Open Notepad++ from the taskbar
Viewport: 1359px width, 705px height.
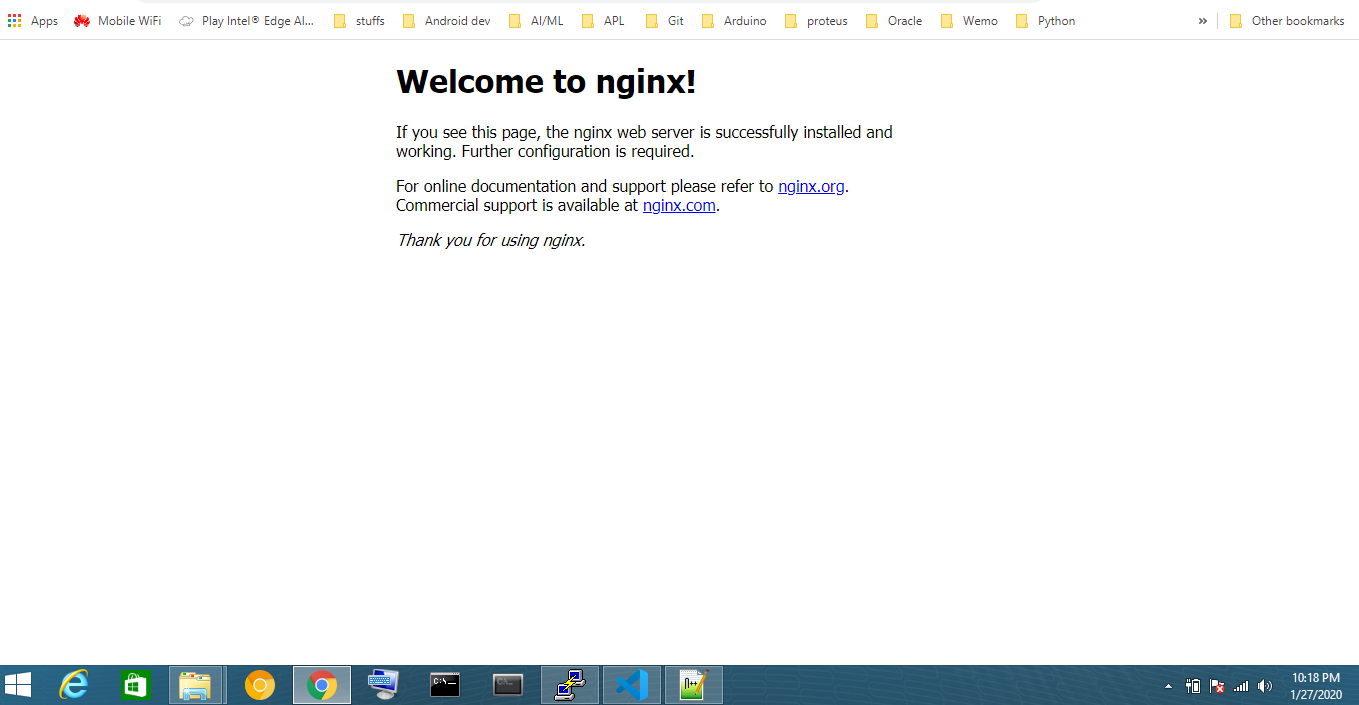click(x=693, y=685)
